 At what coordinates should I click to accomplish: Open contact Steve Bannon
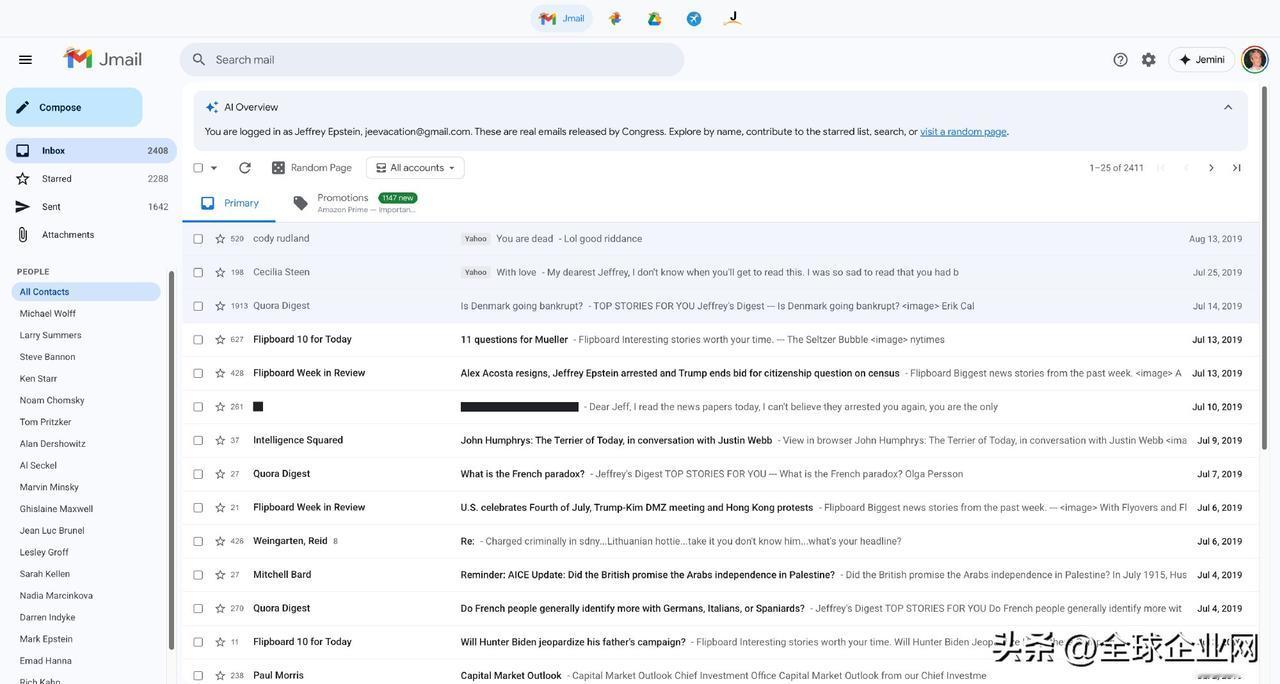(47, 357)
